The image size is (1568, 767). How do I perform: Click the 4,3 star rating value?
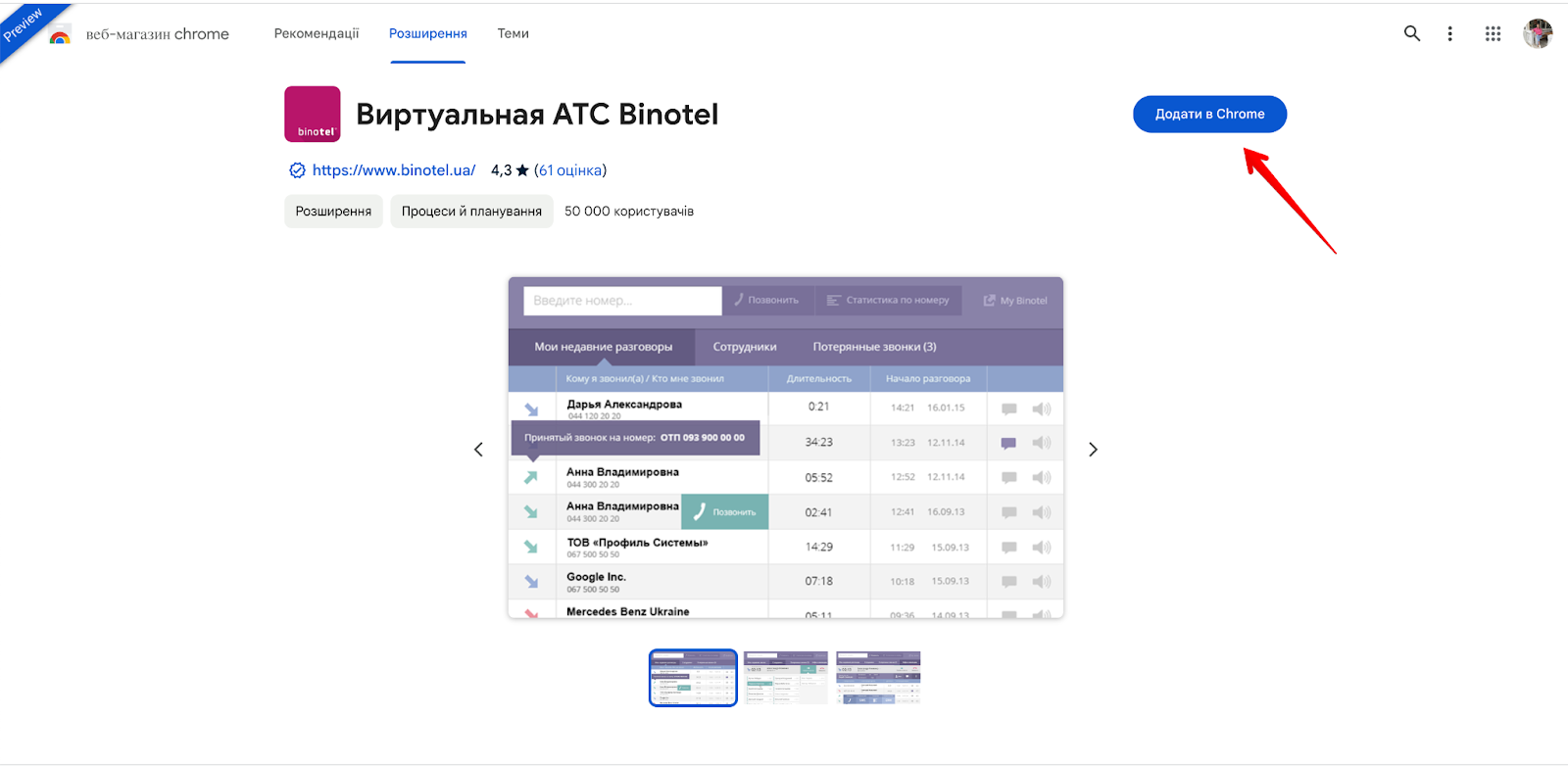click(510, 170)
